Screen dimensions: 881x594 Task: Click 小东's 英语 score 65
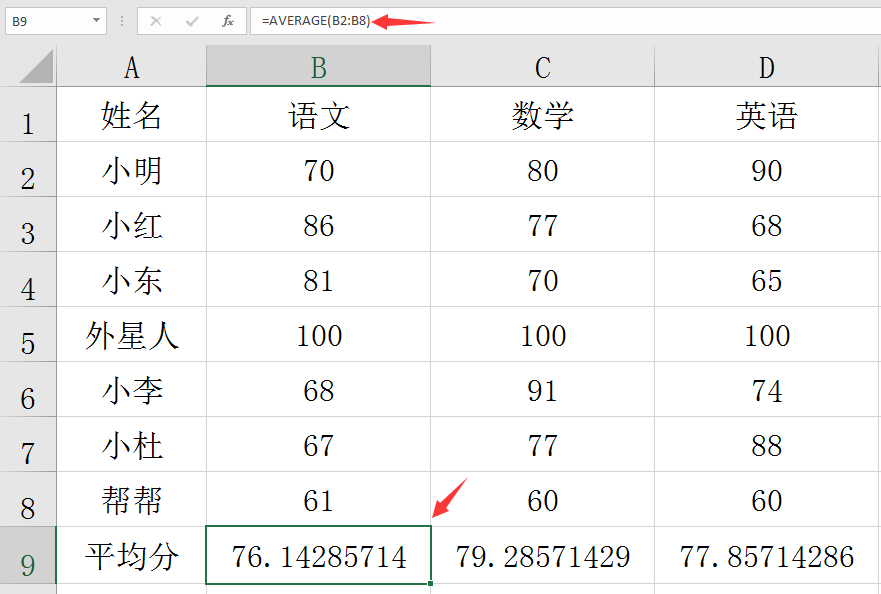767,279
